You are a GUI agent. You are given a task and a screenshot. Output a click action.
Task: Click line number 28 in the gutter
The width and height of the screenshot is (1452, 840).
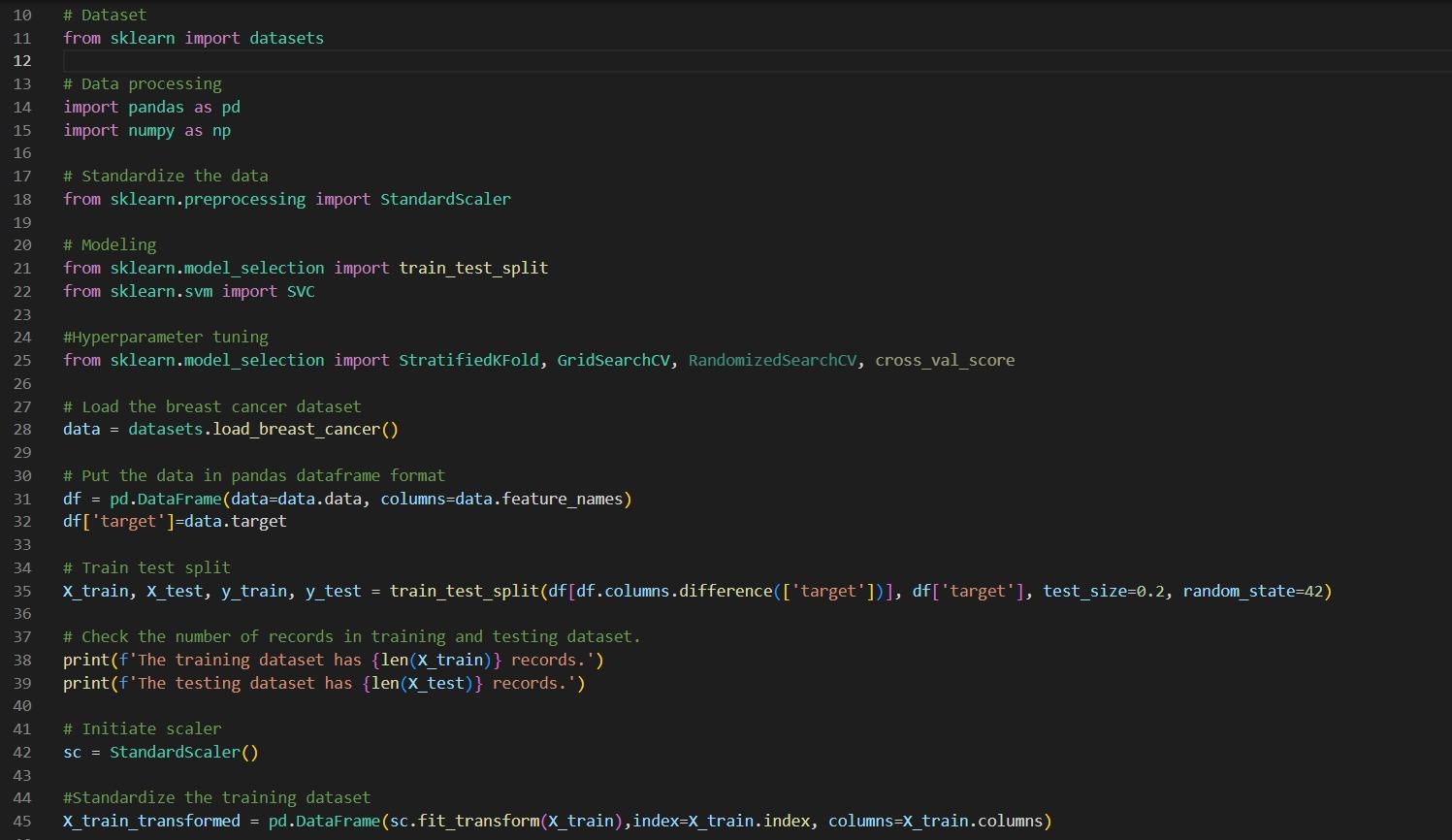[x=21, y=429]
